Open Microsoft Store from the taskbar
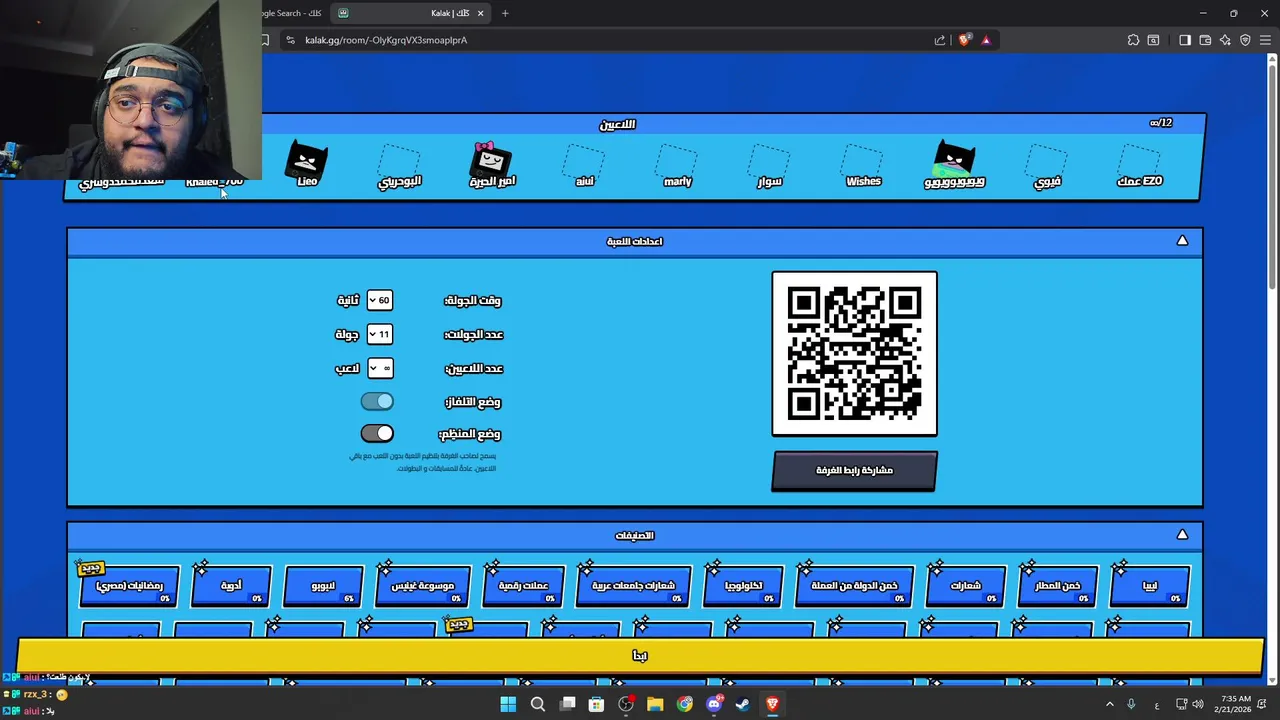 pyautogui.click(x=596, y=704)
